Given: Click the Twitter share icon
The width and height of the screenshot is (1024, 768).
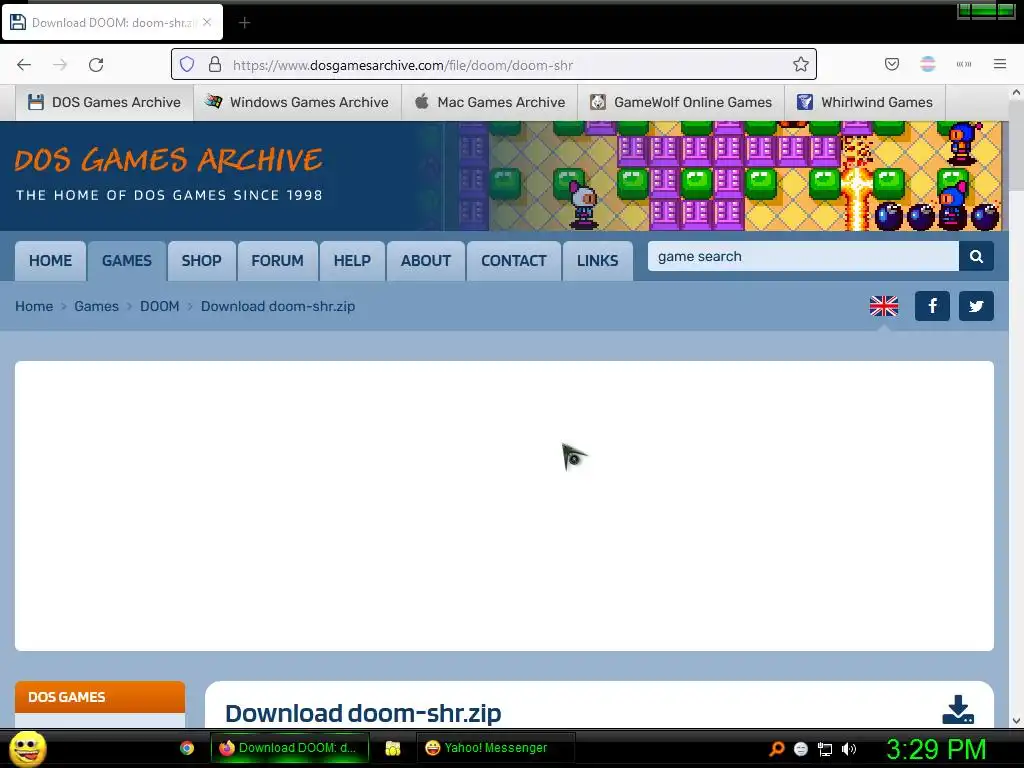Looking at the screenshot, I should tap(976, 306).
